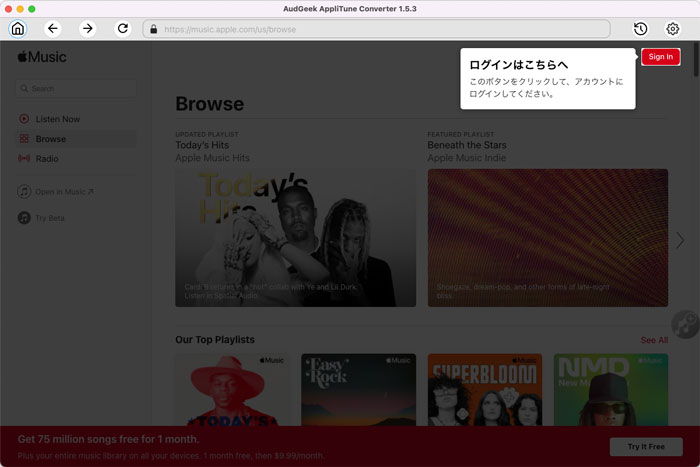The height and width of the screenshot is (467, 700).
Task: Click the floating add music button
Action: tap(686, 325)
